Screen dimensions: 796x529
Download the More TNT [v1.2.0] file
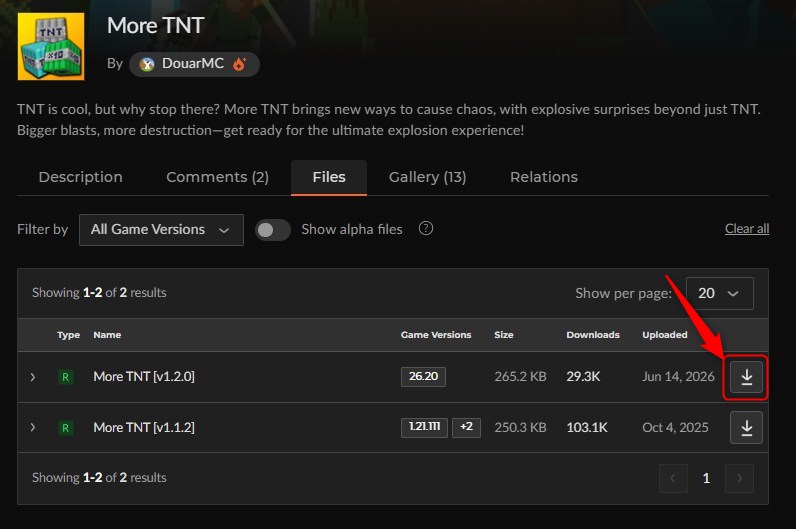[x=746, y=377]
